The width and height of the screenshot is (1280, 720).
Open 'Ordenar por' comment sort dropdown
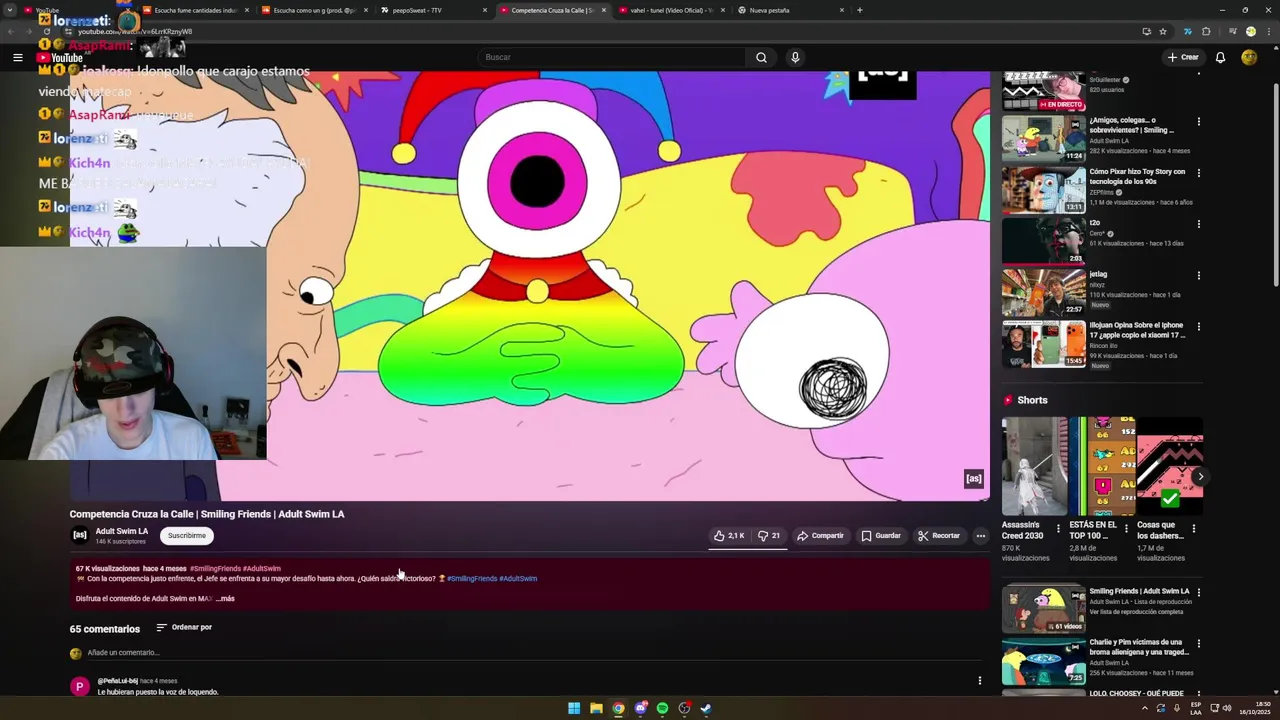tap(184, 627)
